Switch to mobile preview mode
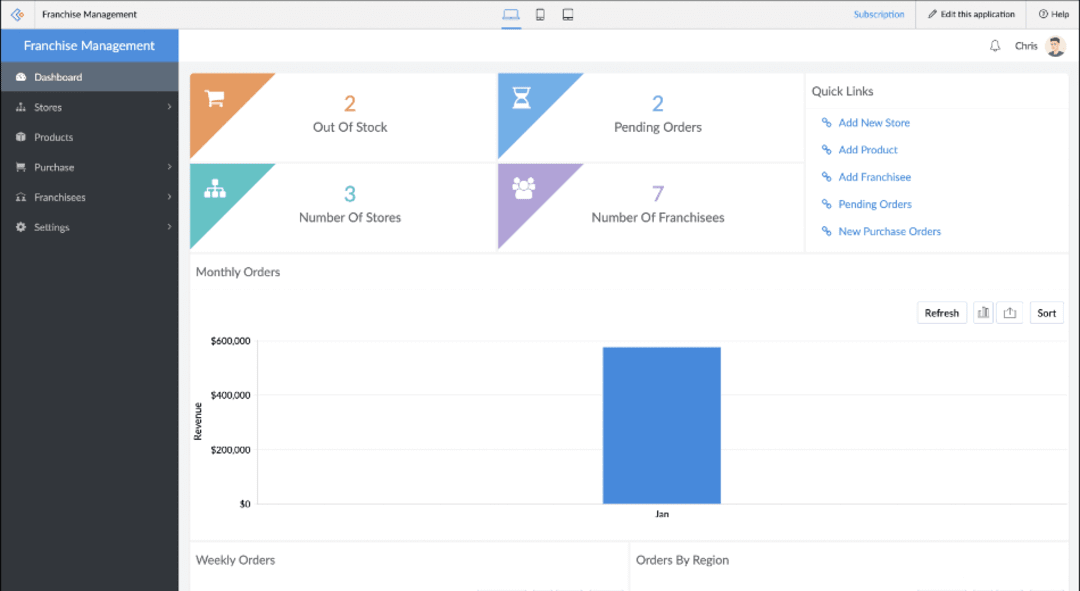This screenshot has width=1080, height=591. [x=540, y=14]
